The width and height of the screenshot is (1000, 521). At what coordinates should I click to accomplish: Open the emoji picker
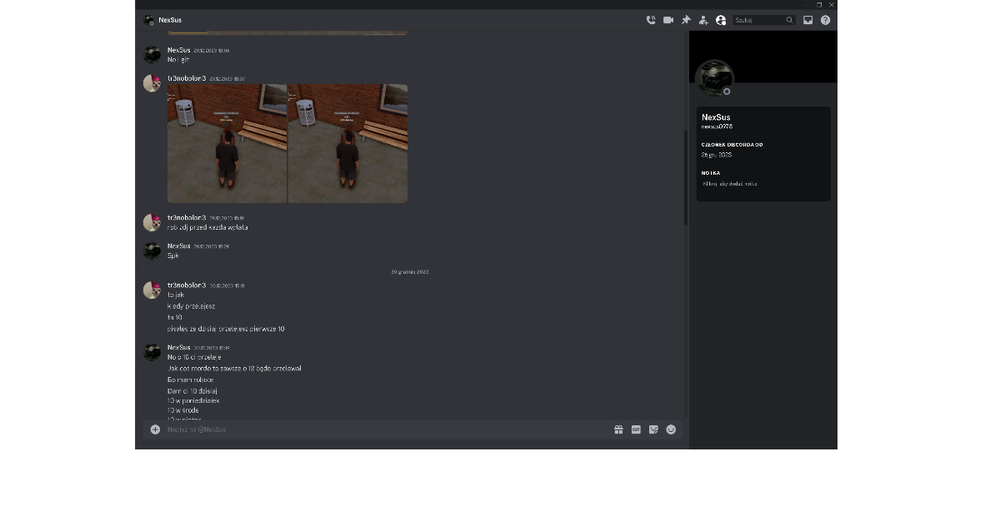671,429
